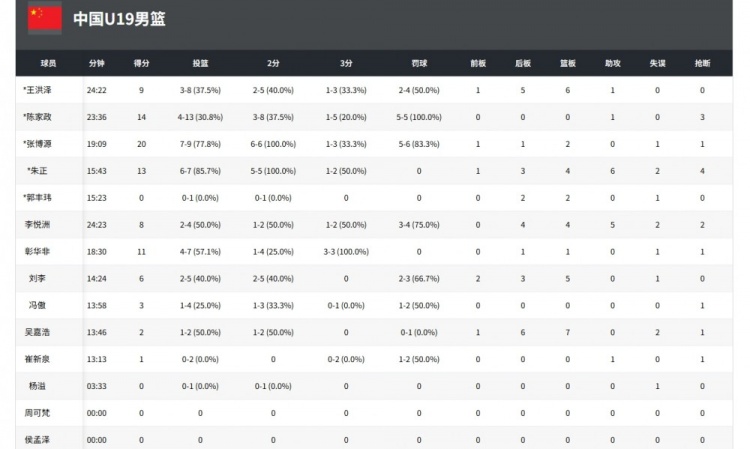
Task: Click 陈家政's score of 14
Action: tap(142, 117)
